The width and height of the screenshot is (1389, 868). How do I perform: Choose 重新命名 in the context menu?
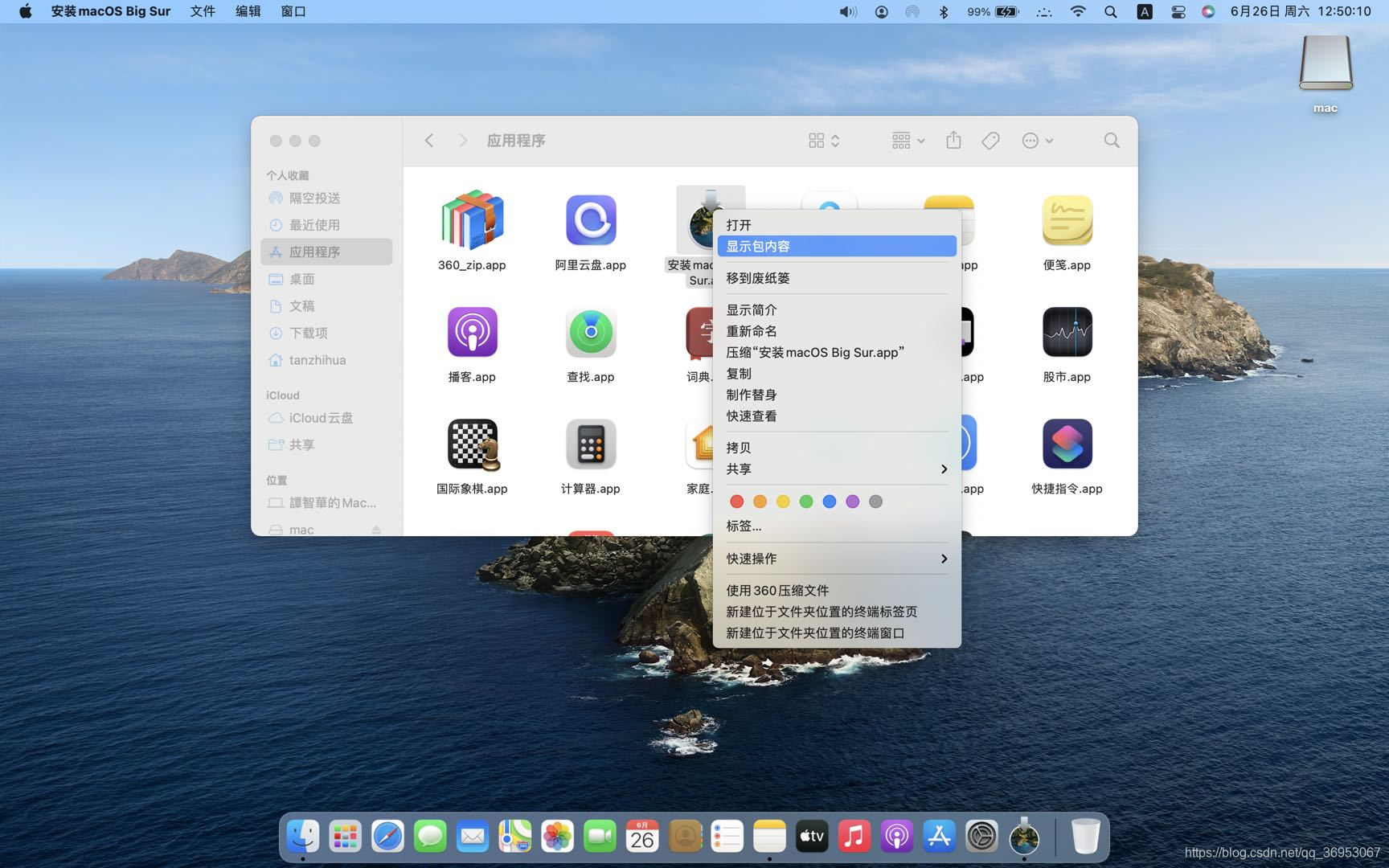837,331
